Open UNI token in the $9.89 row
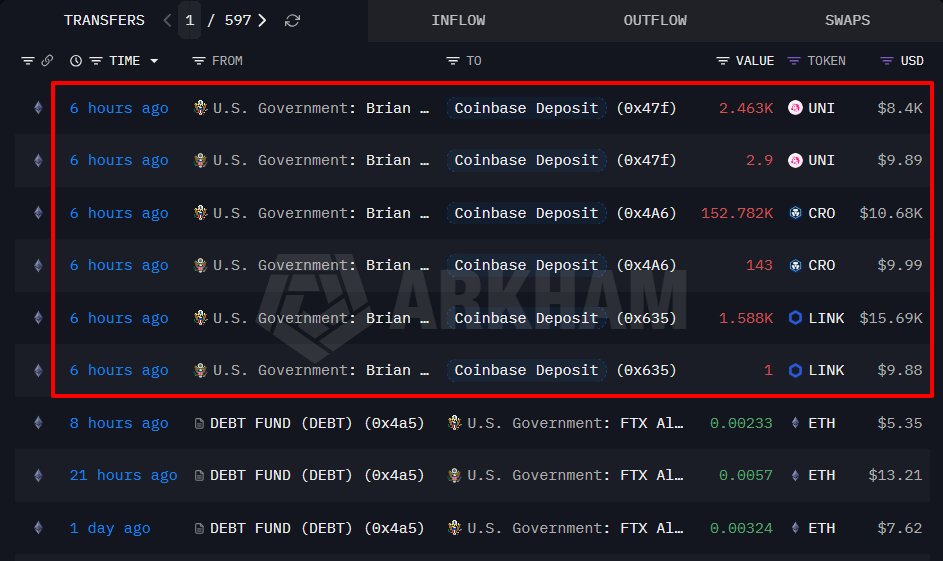 [x=811, y=161]
